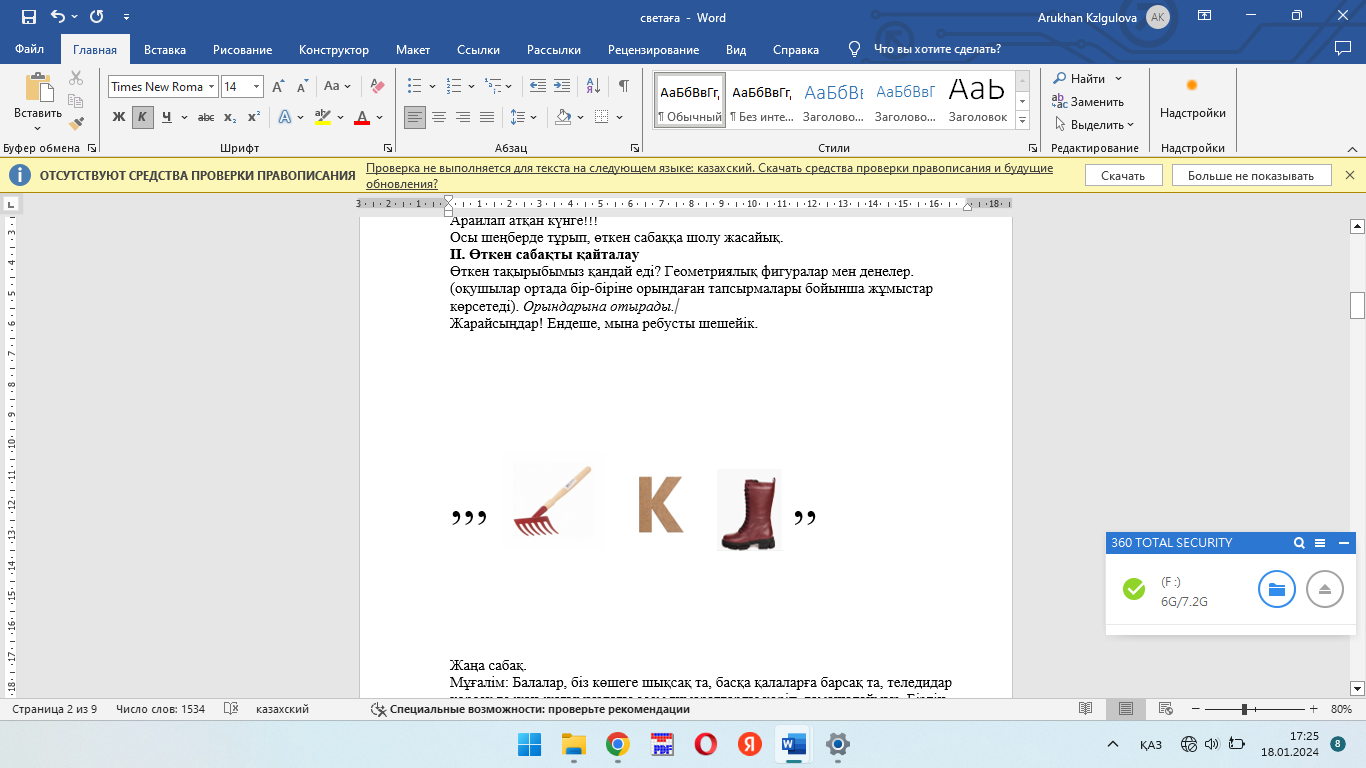This screenshot has width=1366, height=768.
Task: Expand the font size dropdown
Action: tap(256, 87)
